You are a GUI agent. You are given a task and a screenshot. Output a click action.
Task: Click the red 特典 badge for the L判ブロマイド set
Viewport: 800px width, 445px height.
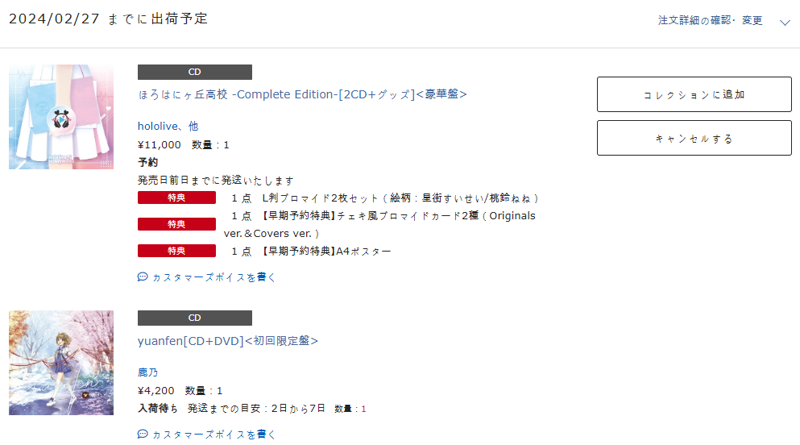[177, 197]
